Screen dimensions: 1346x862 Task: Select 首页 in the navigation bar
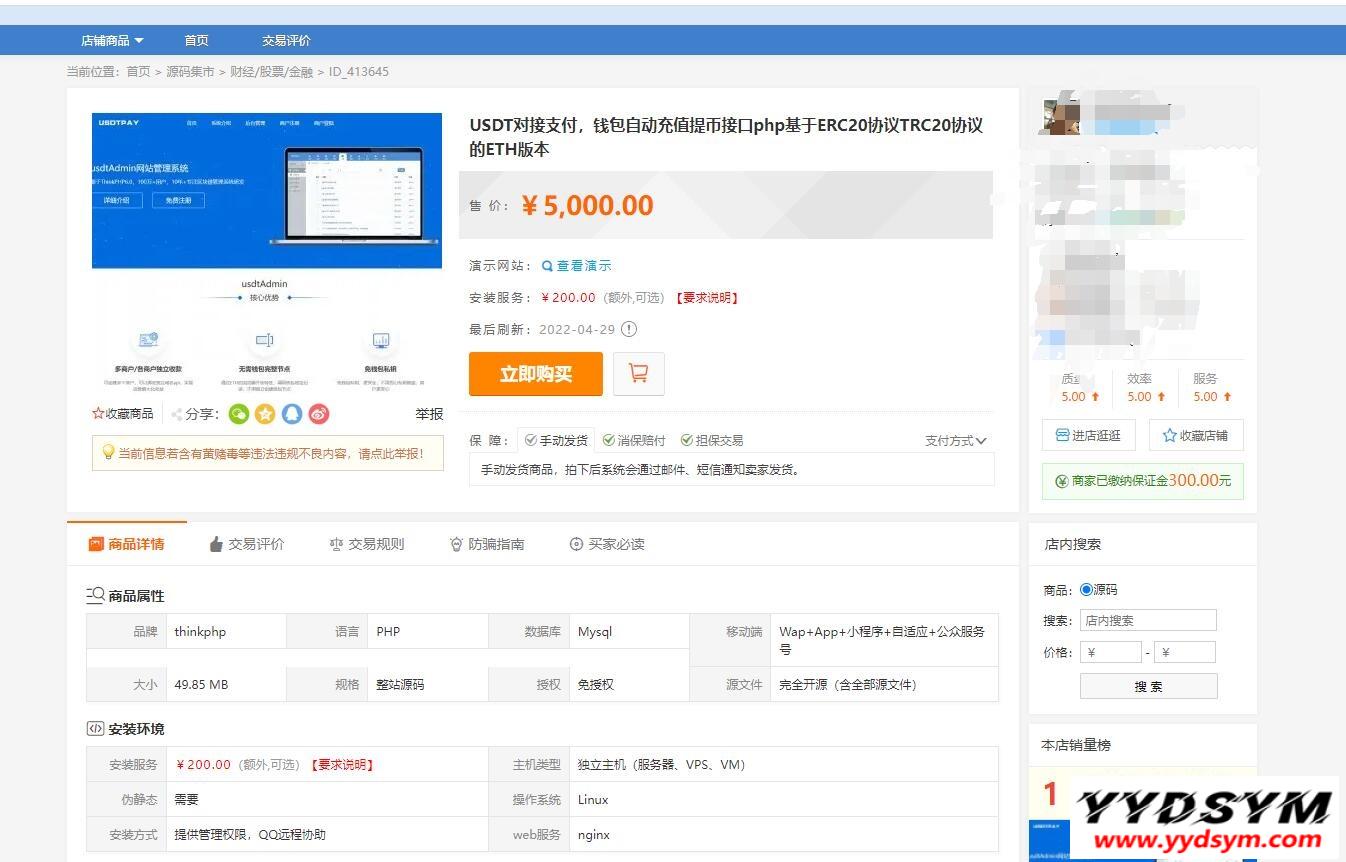click(196, 40)
